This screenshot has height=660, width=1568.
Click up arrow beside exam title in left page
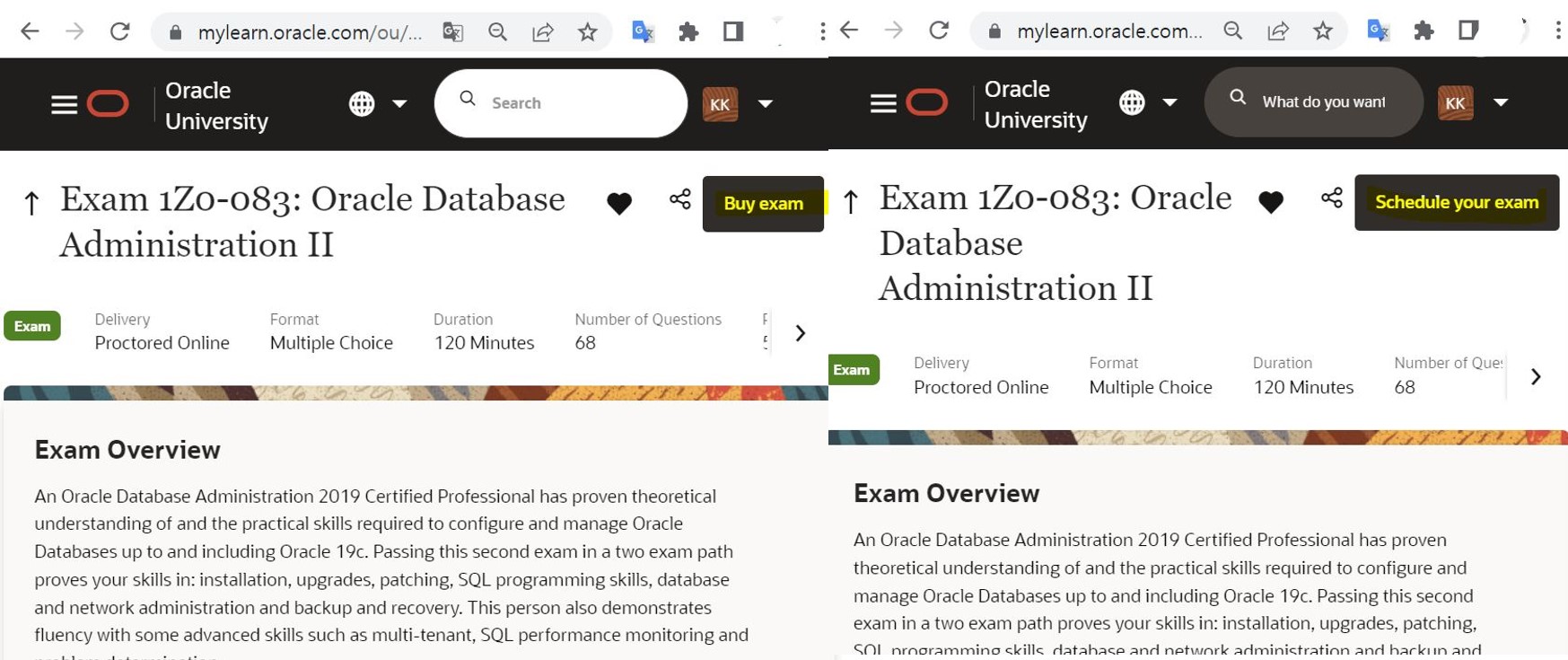point(31,203)
